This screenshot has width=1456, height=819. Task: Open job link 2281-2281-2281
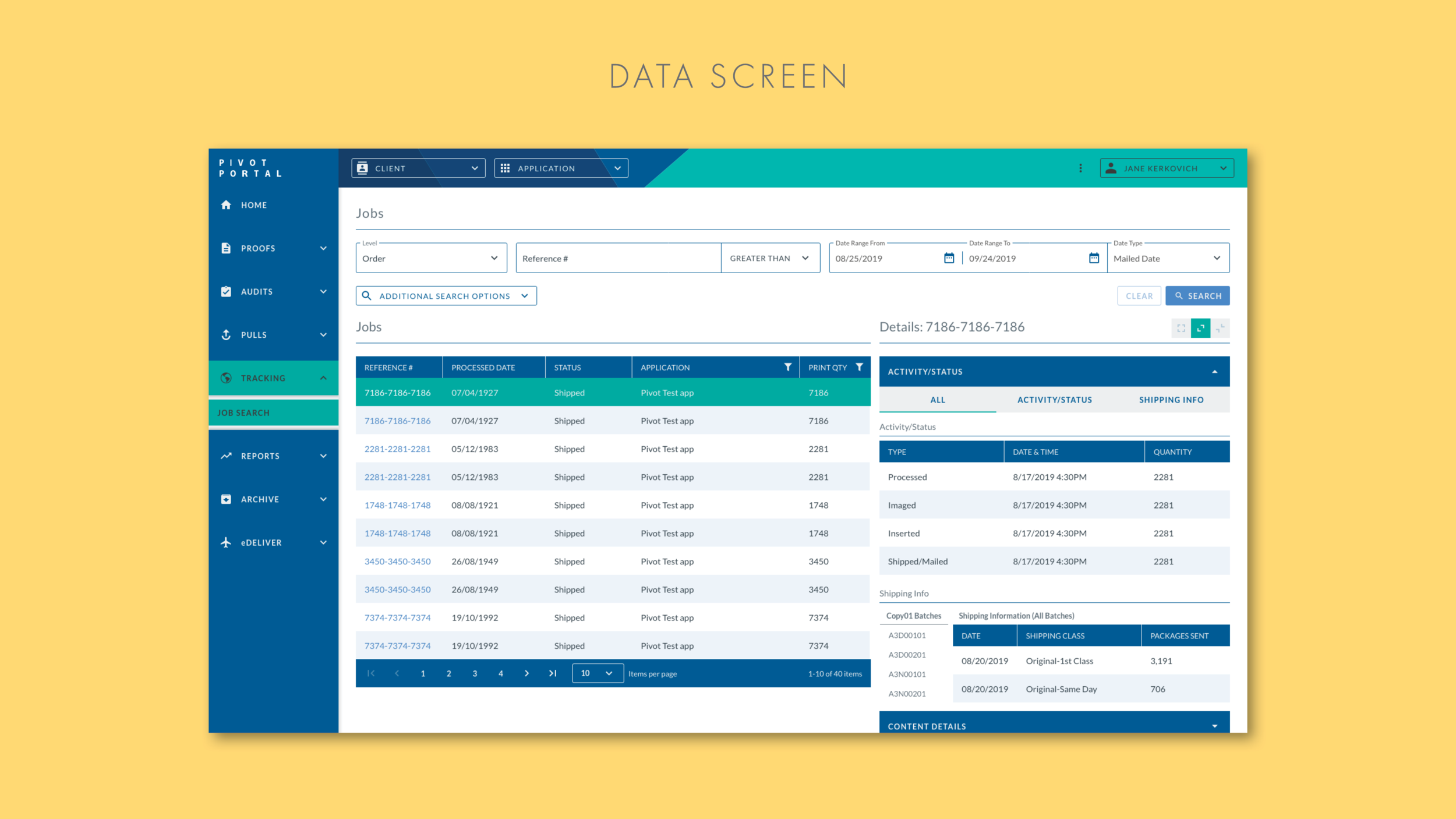point(397,449)
